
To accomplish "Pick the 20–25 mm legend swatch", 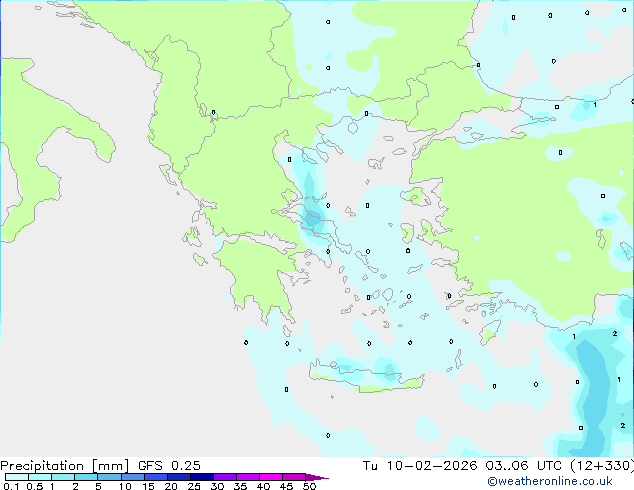I will 178,477.
